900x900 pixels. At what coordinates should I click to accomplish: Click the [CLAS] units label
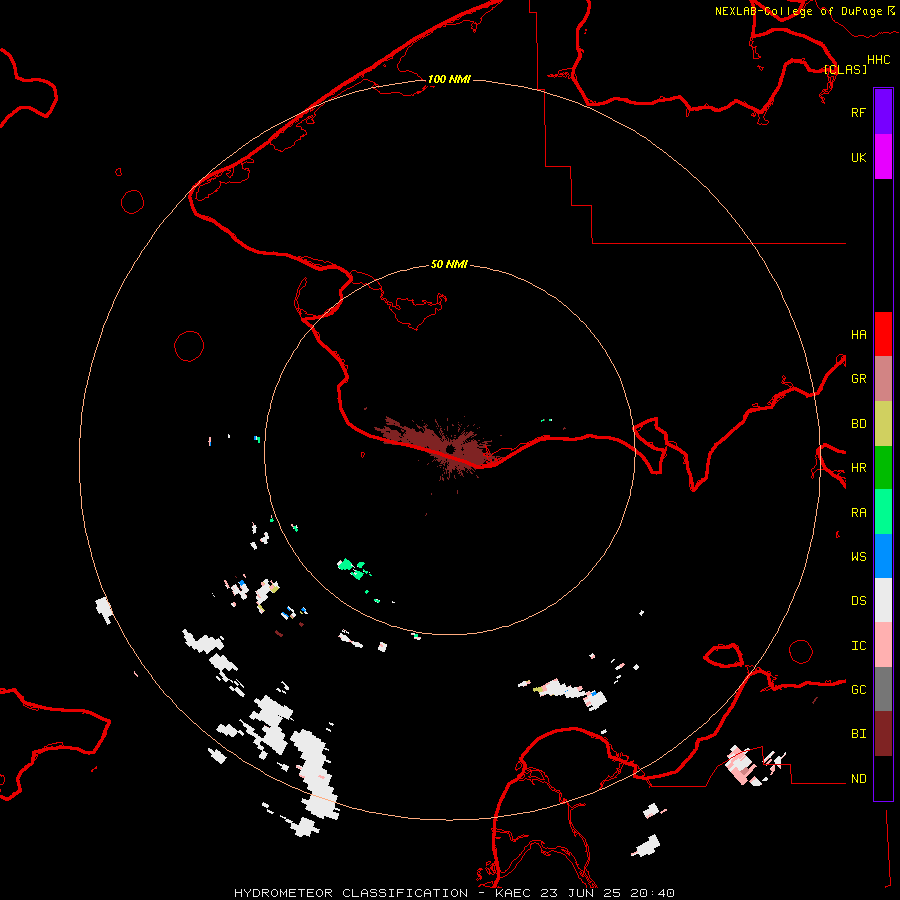pos(845,69)
